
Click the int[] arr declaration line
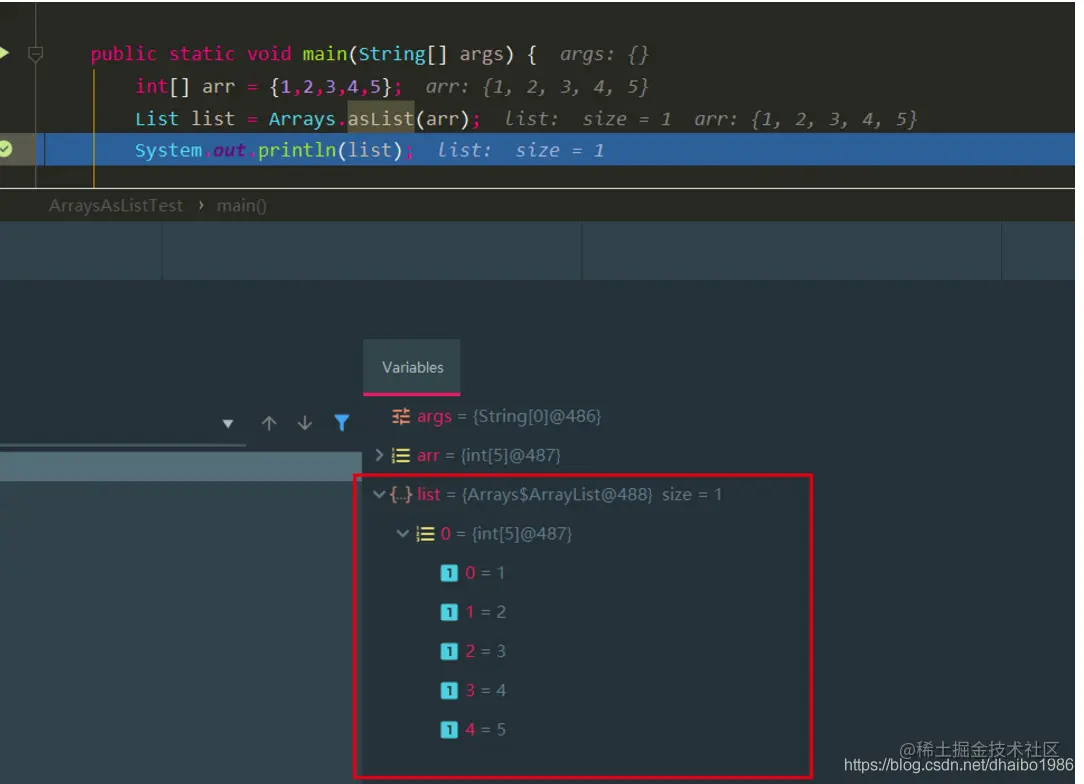pyautogui.click(x=268, y=86)
